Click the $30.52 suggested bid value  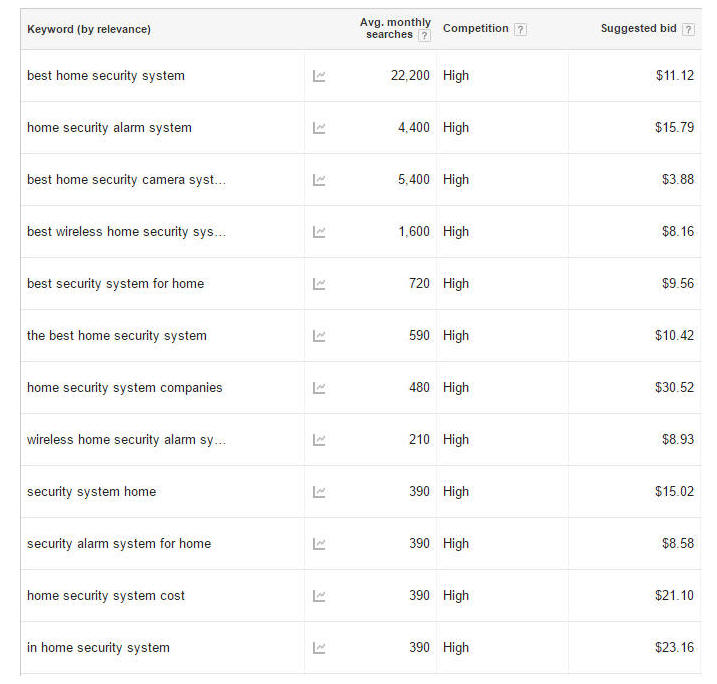674,388
